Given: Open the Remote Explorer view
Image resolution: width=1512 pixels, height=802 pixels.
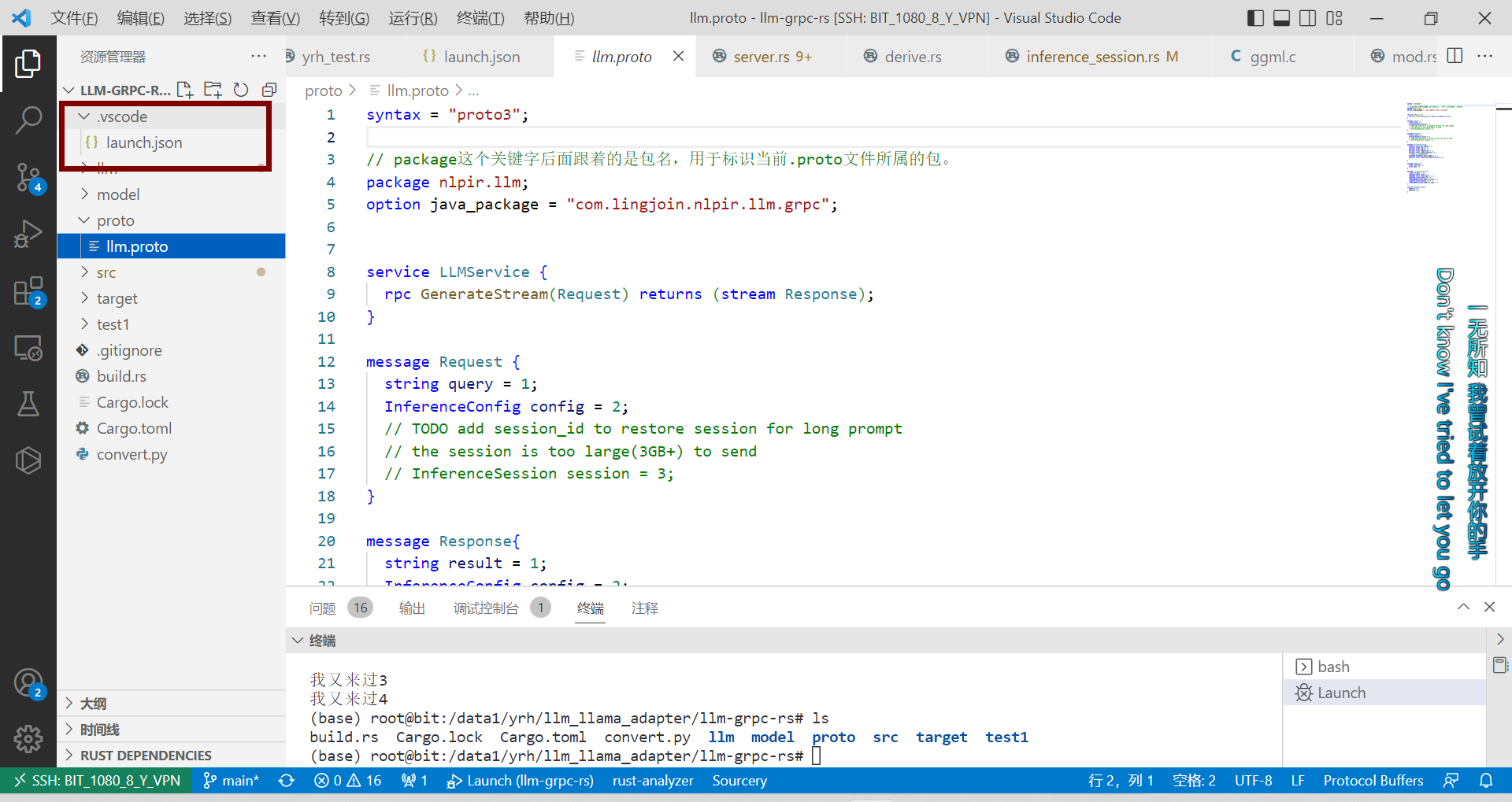Looking at the screenshot, I should (x=28, y=347).
